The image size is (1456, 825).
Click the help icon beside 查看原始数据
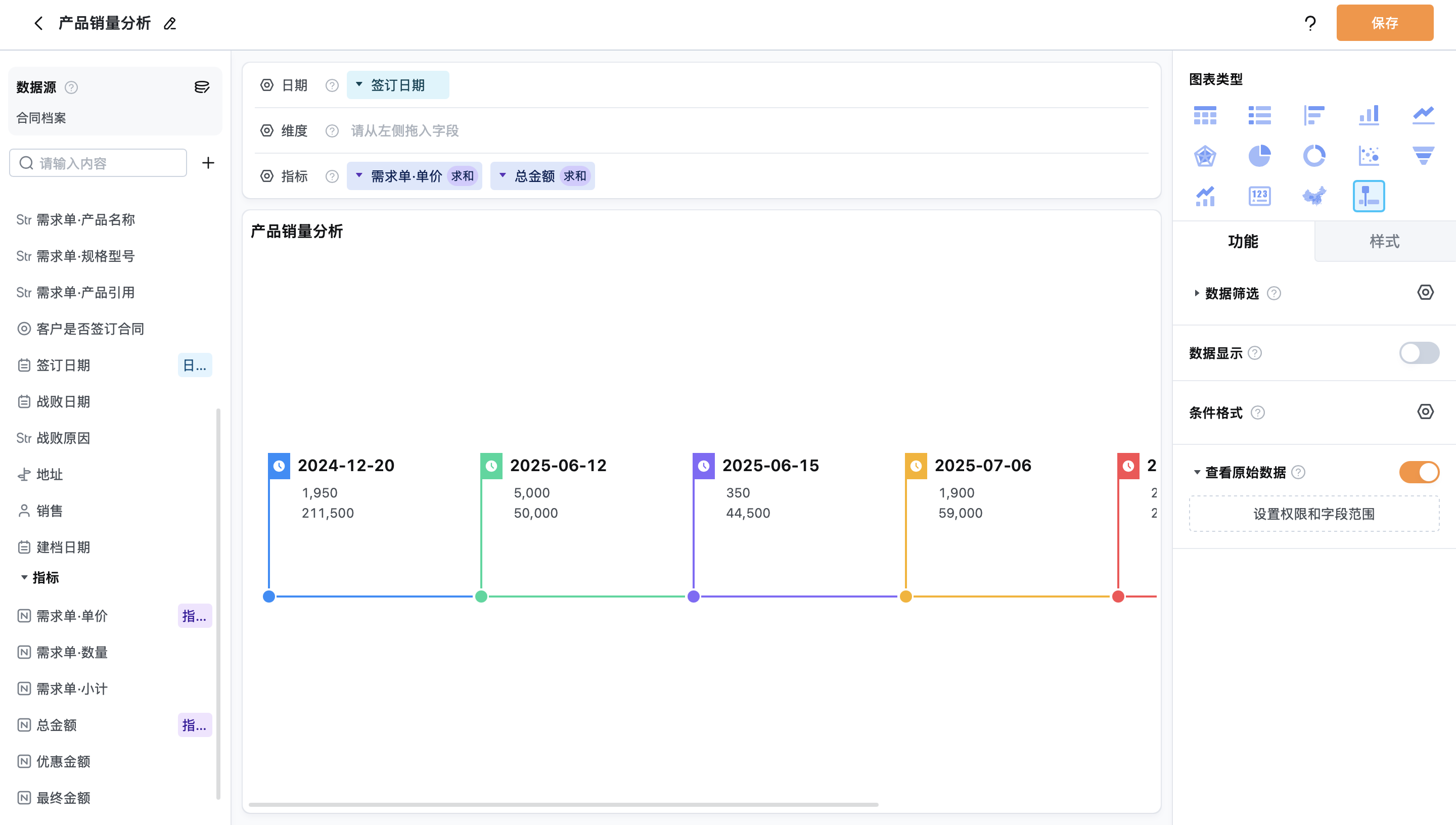point(1298,472)
